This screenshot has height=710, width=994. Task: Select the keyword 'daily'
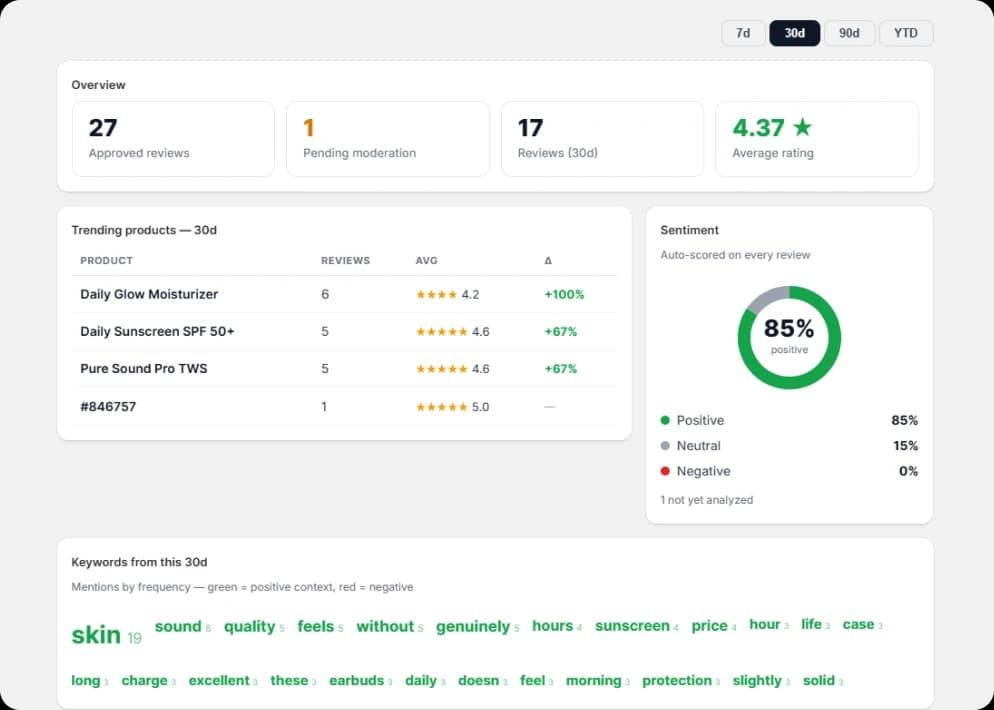pos(421,681)
